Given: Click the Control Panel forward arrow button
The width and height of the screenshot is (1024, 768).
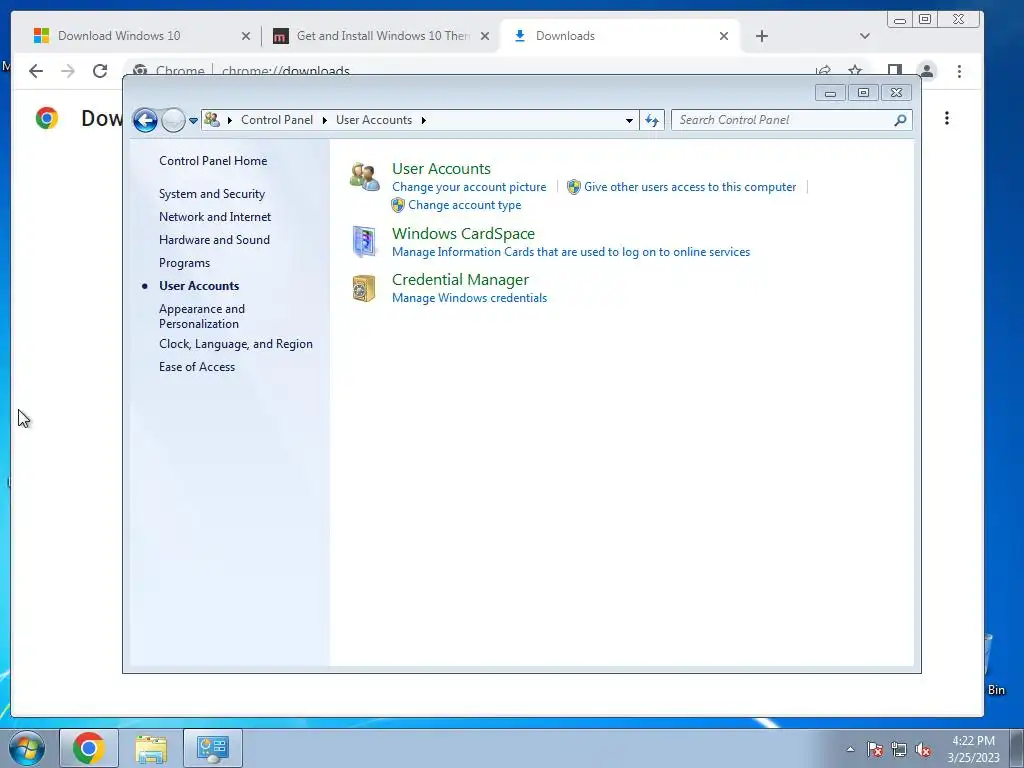Looking at the screenshot, I should pyautogui.click(x=173, y=120).
